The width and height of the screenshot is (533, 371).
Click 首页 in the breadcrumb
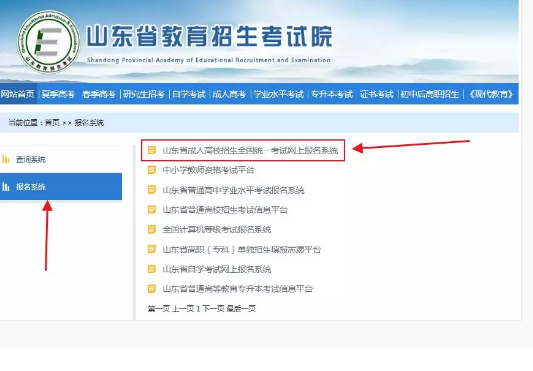click(x=52, y=122)
